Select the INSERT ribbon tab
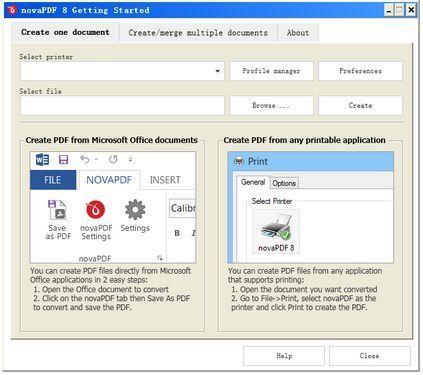Image resolution: width=423 pixels, height=375 pixels. tap(165, 180)
